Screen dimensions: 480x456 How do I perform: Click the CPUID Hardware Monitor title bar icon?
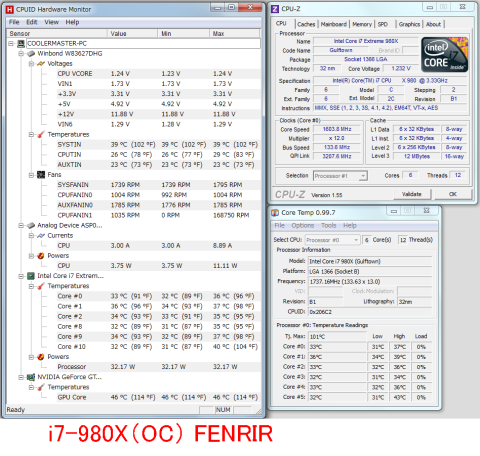tap(10, 10)
